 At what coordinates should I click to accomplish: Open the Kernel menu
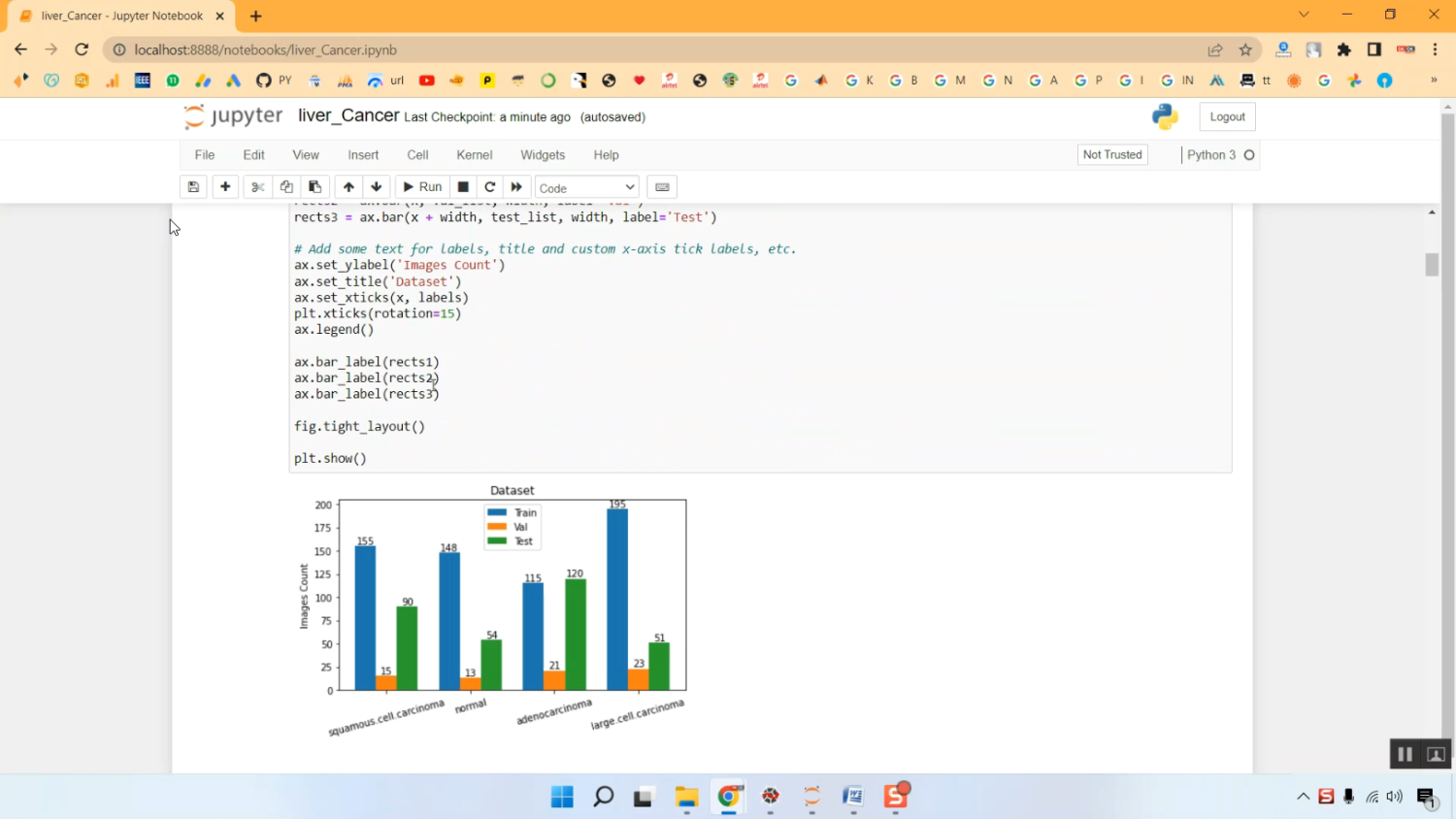[x=474, y=154]
